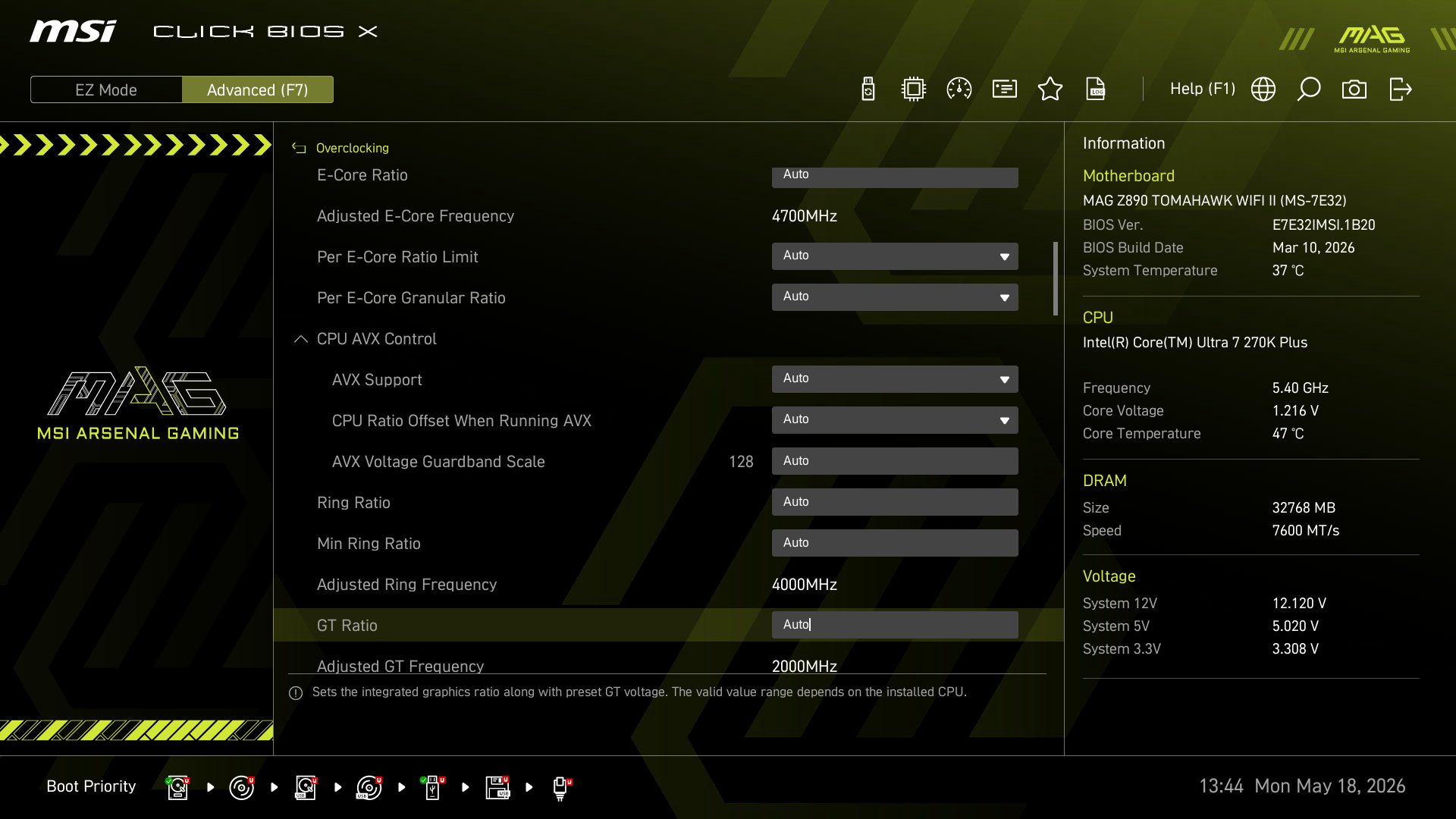Screen dimensions: 1456x819
Task: Select the Per E-Core Granular Ratio label
Action: point(411,298)
